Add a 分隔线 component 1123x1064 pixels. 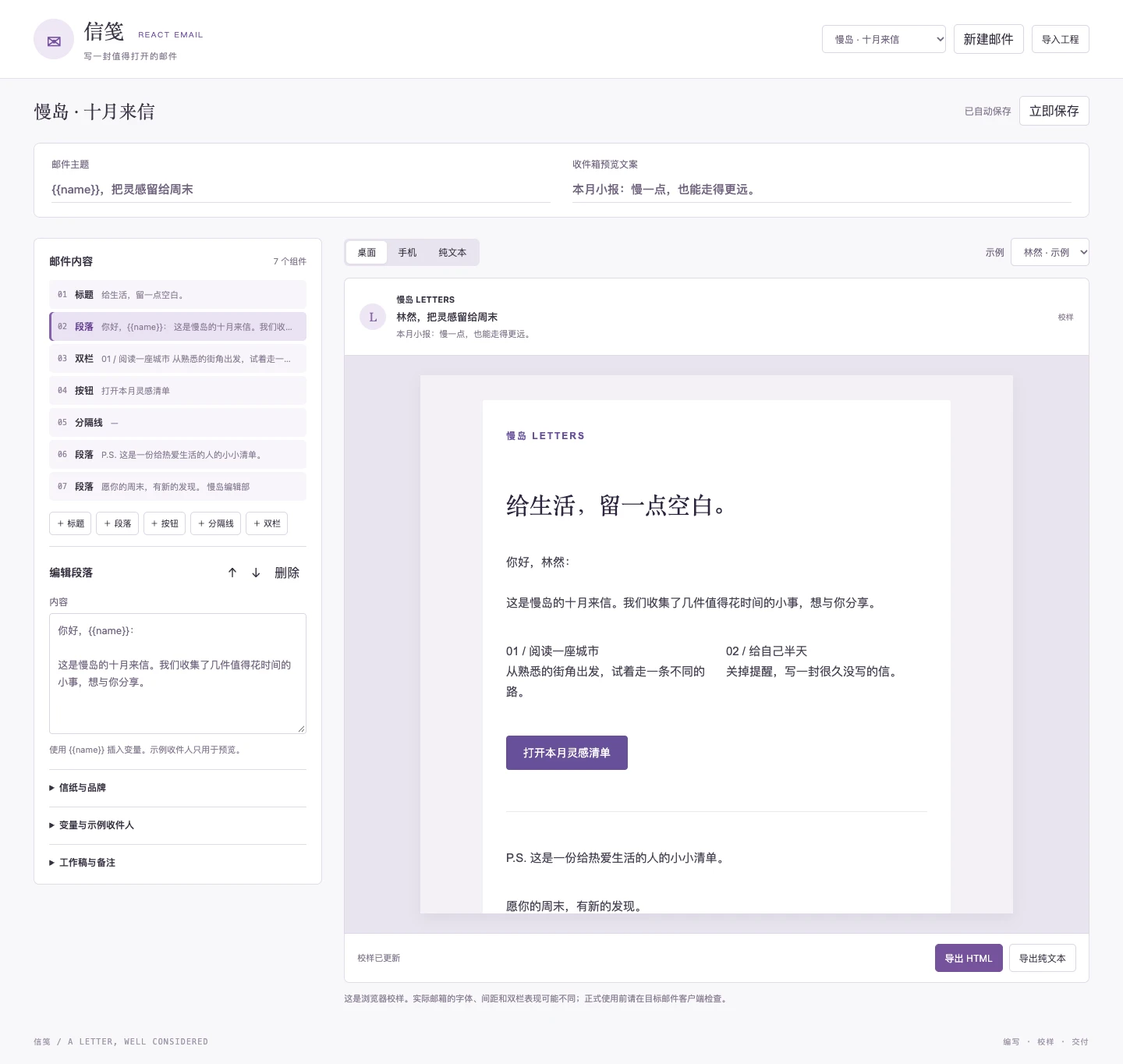coord(215,523)
